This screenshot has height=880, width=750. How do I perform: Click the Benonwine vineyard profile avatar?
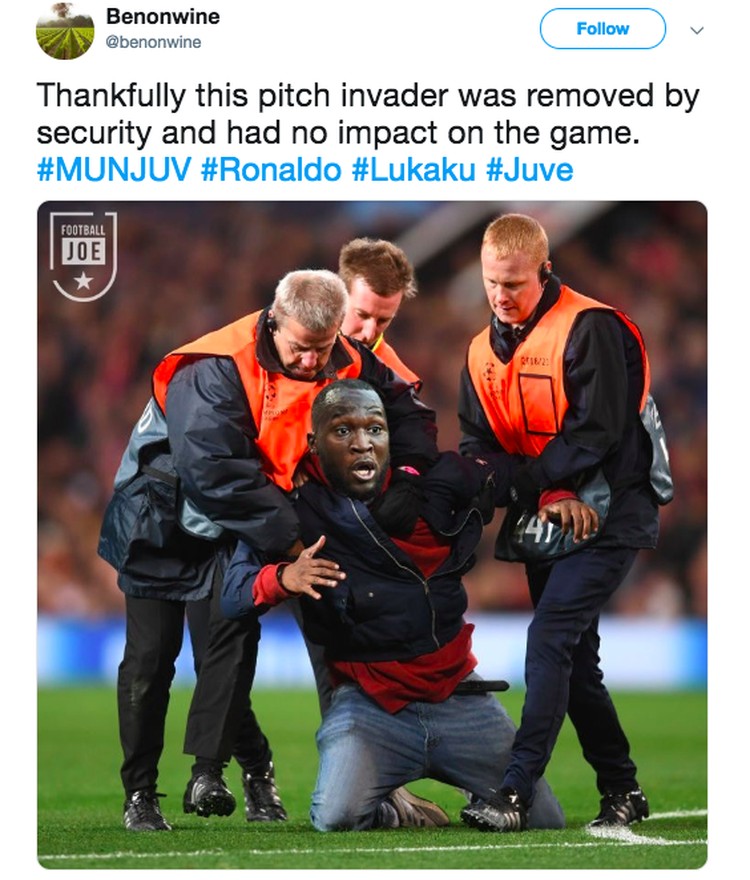pyautogui.click(x=65, y=31)
